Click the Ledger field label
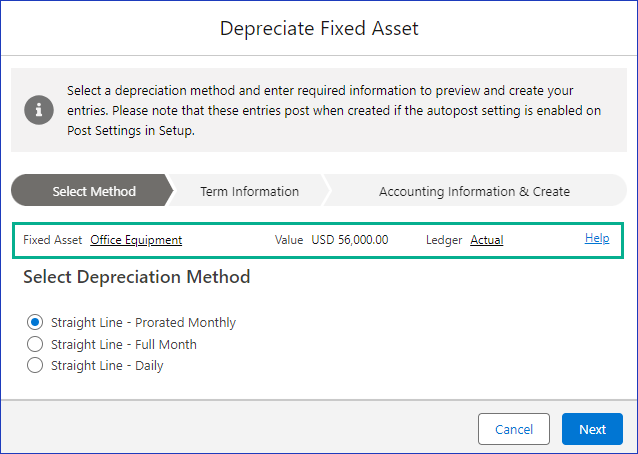 coord(444,240)
